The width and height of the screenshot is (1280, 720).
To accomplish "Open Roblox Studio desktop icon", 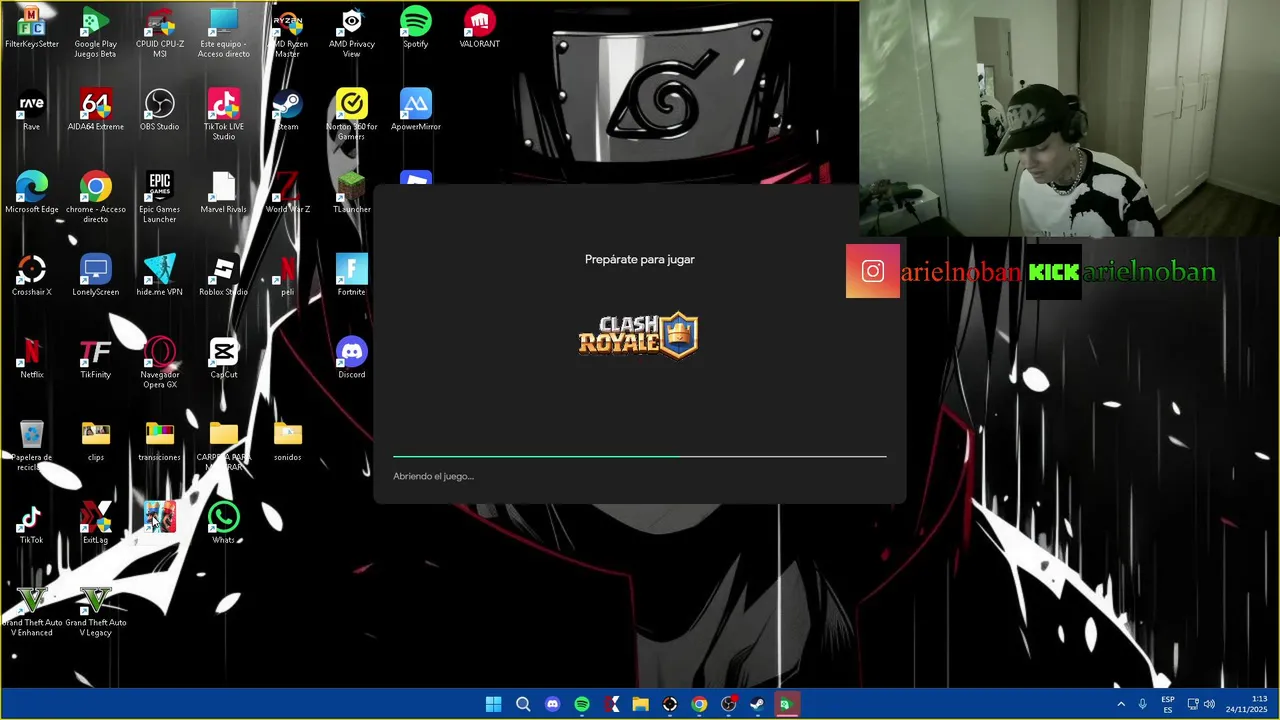I will [x=223, y=276].
